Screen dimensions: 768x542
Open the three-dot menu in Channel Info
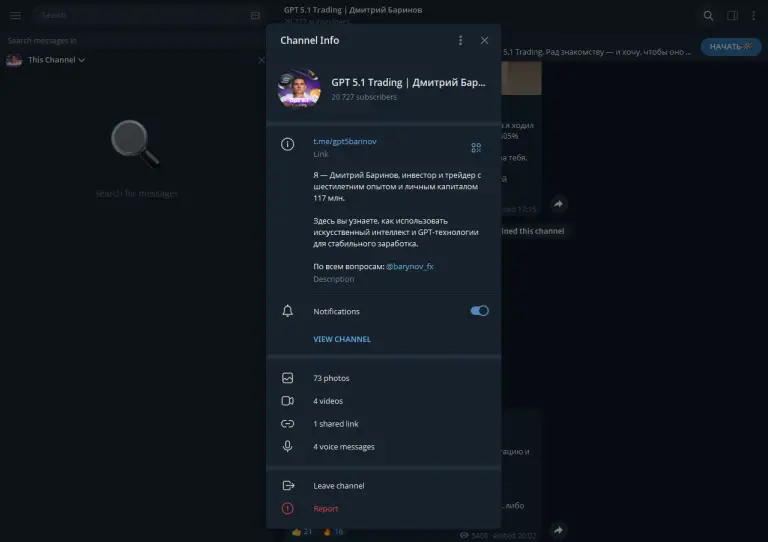click(x=460, y=41)
